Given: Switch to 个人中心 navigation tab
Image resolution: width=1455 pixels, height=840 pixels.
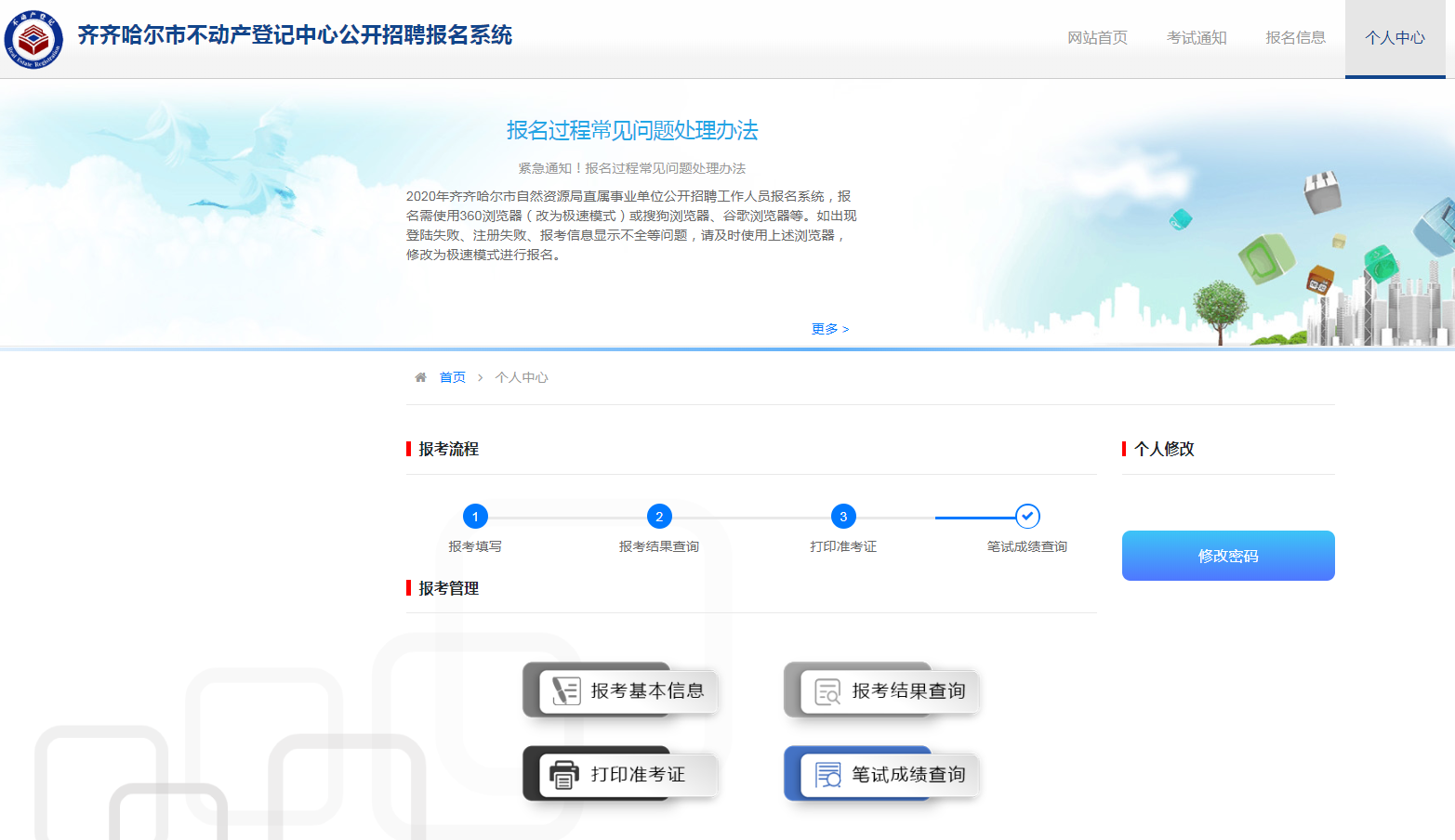Looking at the screenshot, I should 1395,38.
